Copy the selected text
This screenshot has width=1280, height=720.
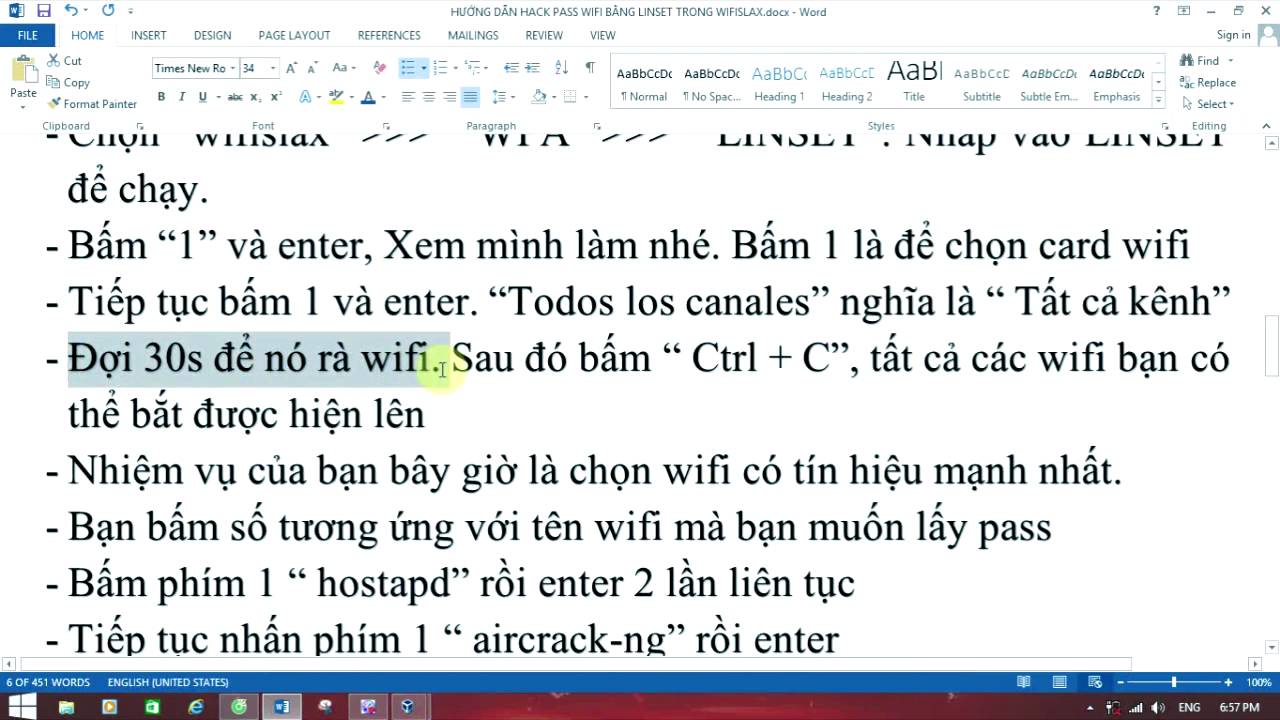(x=69, y=83)
